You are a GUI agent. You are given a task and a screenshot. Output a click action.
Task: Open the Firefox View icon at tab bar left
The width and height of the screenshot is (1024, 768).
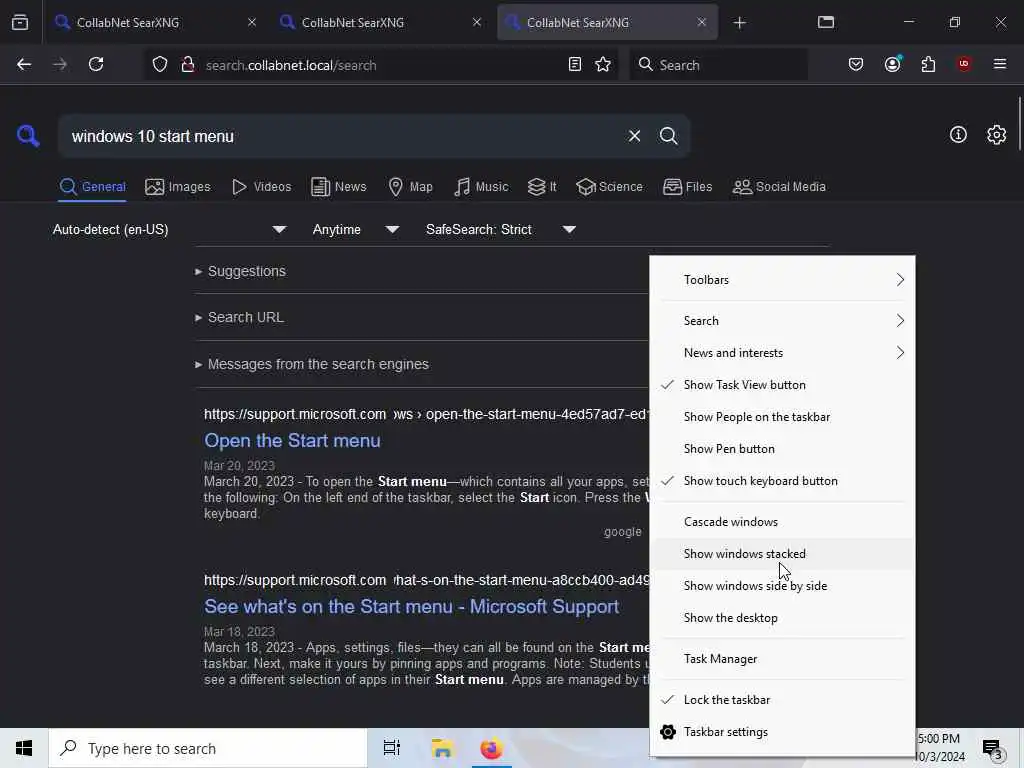coord(20,22)
